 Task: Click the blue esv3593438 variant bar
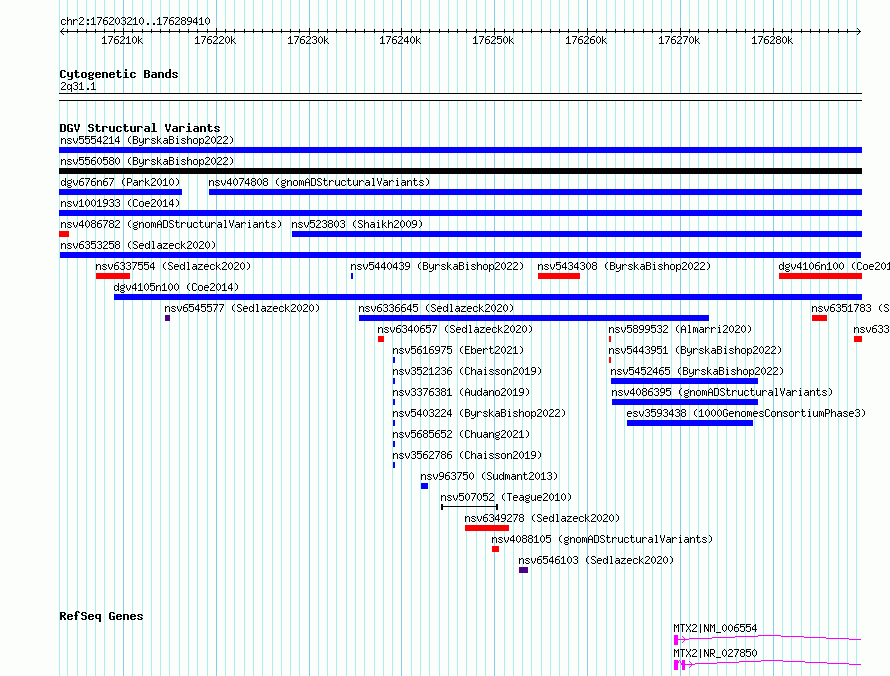click(x=690, y=423)
